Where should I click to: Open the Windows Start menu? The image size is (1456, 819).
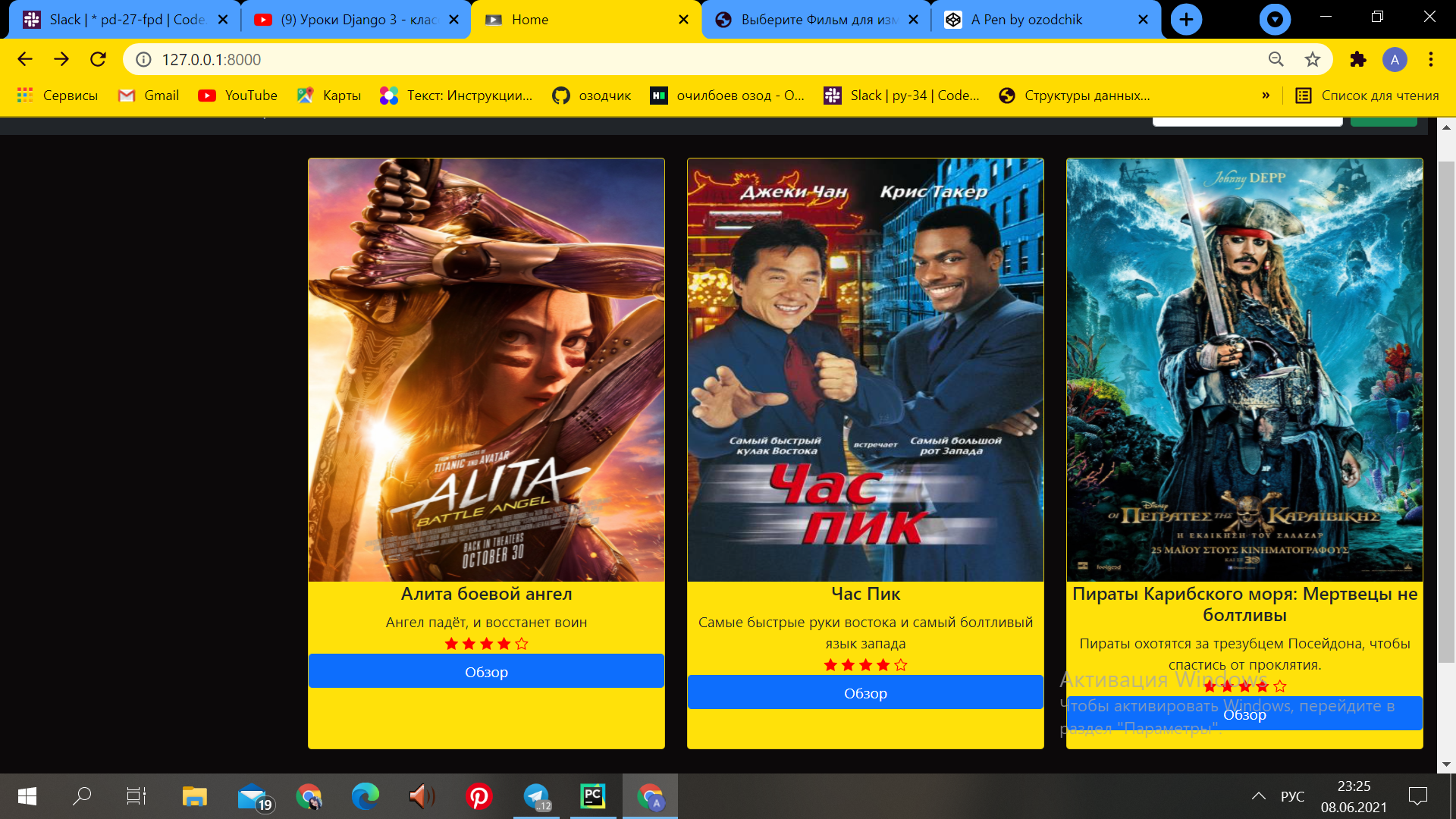coord(27,796)
